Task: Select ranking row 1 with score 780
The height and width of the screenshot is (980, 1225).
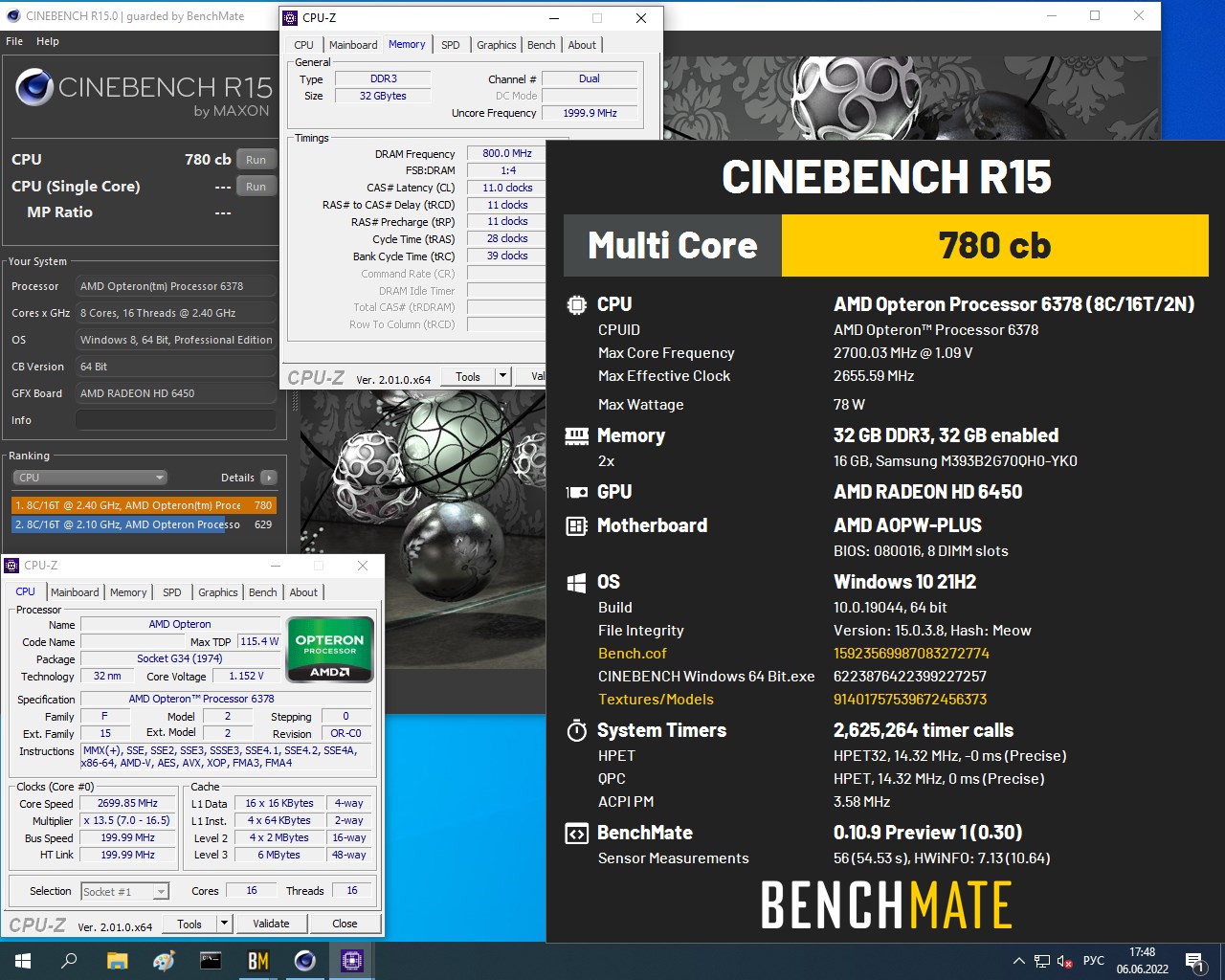Action: 144,505
